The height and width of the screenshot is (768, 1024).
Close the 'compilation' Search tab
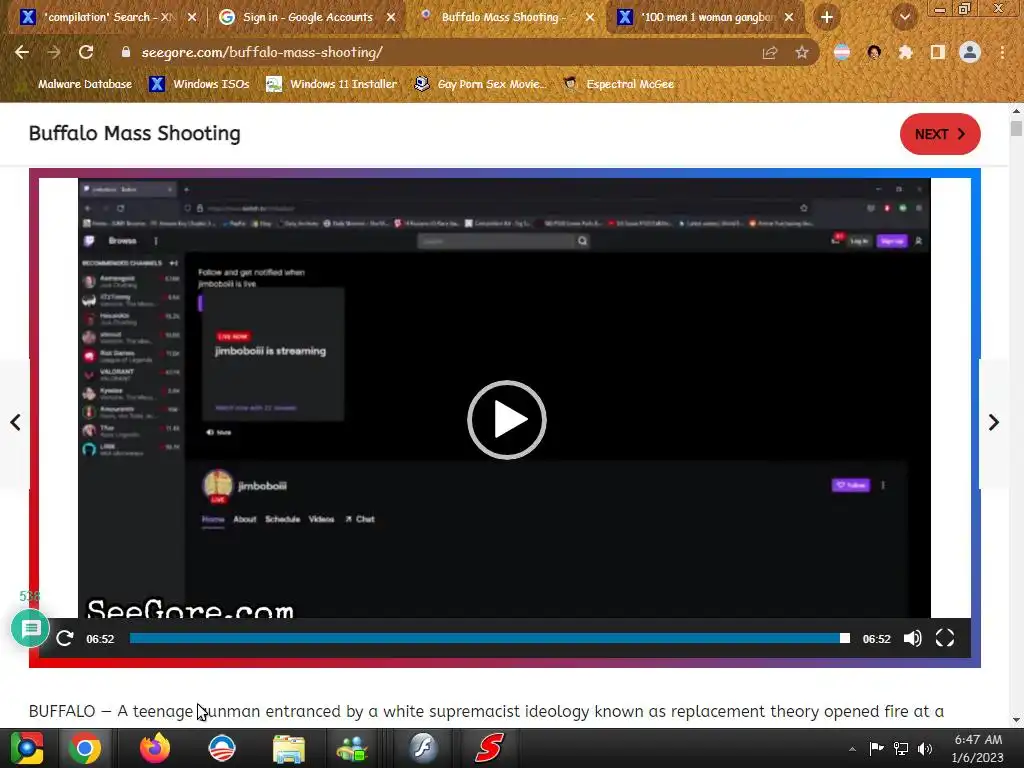click(x=191, y=17)
